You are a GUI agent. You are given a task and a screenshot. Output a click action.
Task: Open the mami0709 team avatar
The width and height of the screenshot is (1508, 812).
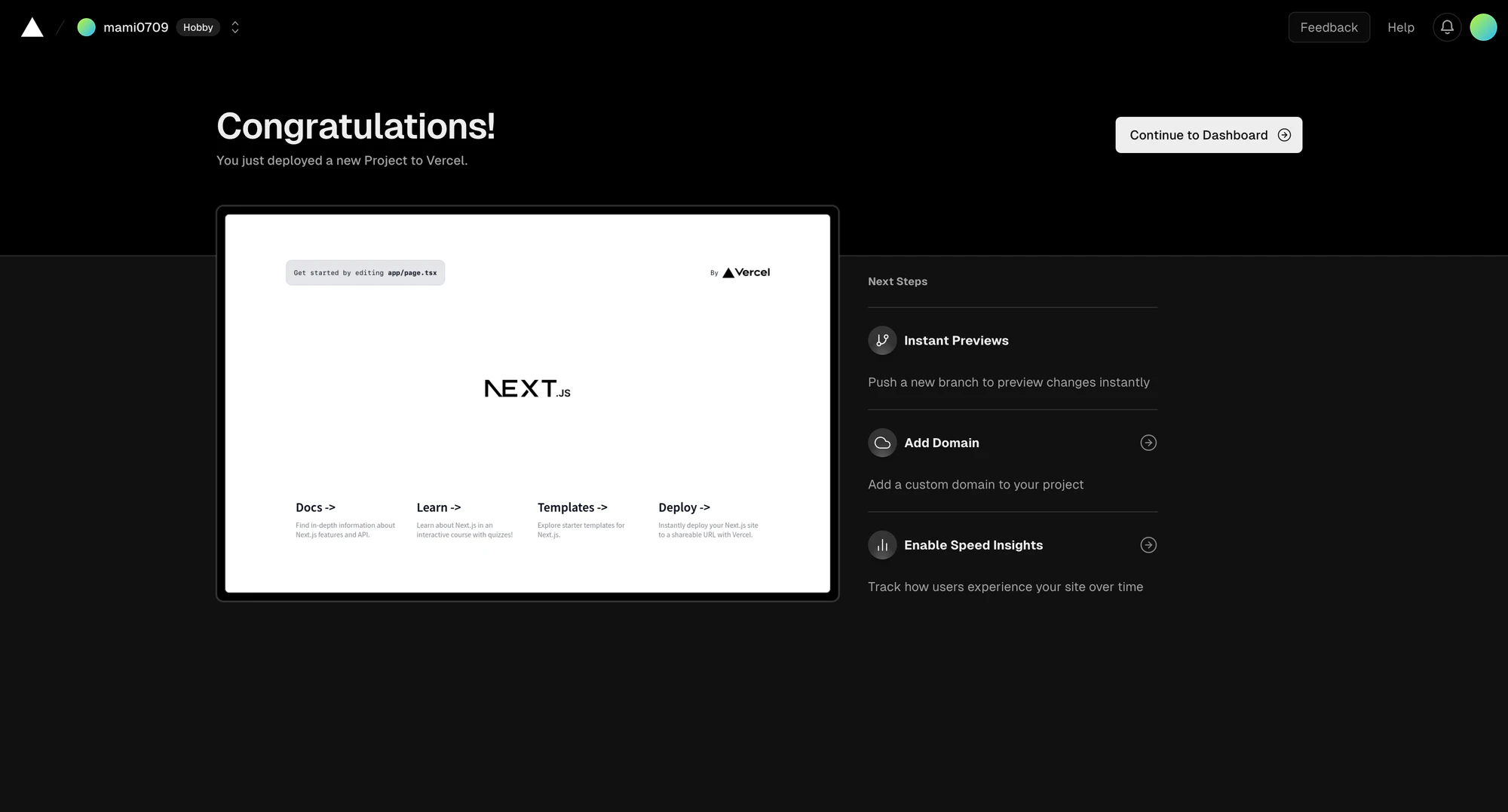coord(87,27)
